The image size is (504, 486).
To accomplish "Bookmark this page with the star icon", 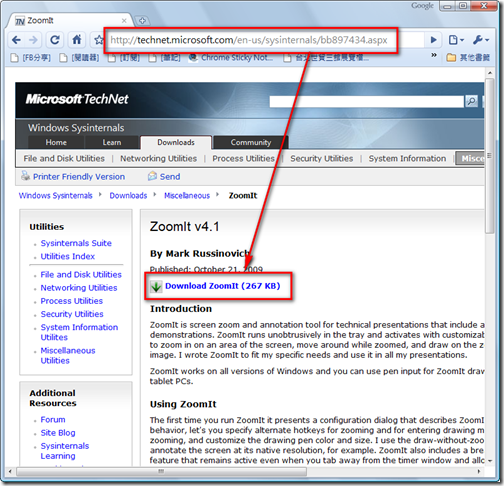I will point(98,40).
